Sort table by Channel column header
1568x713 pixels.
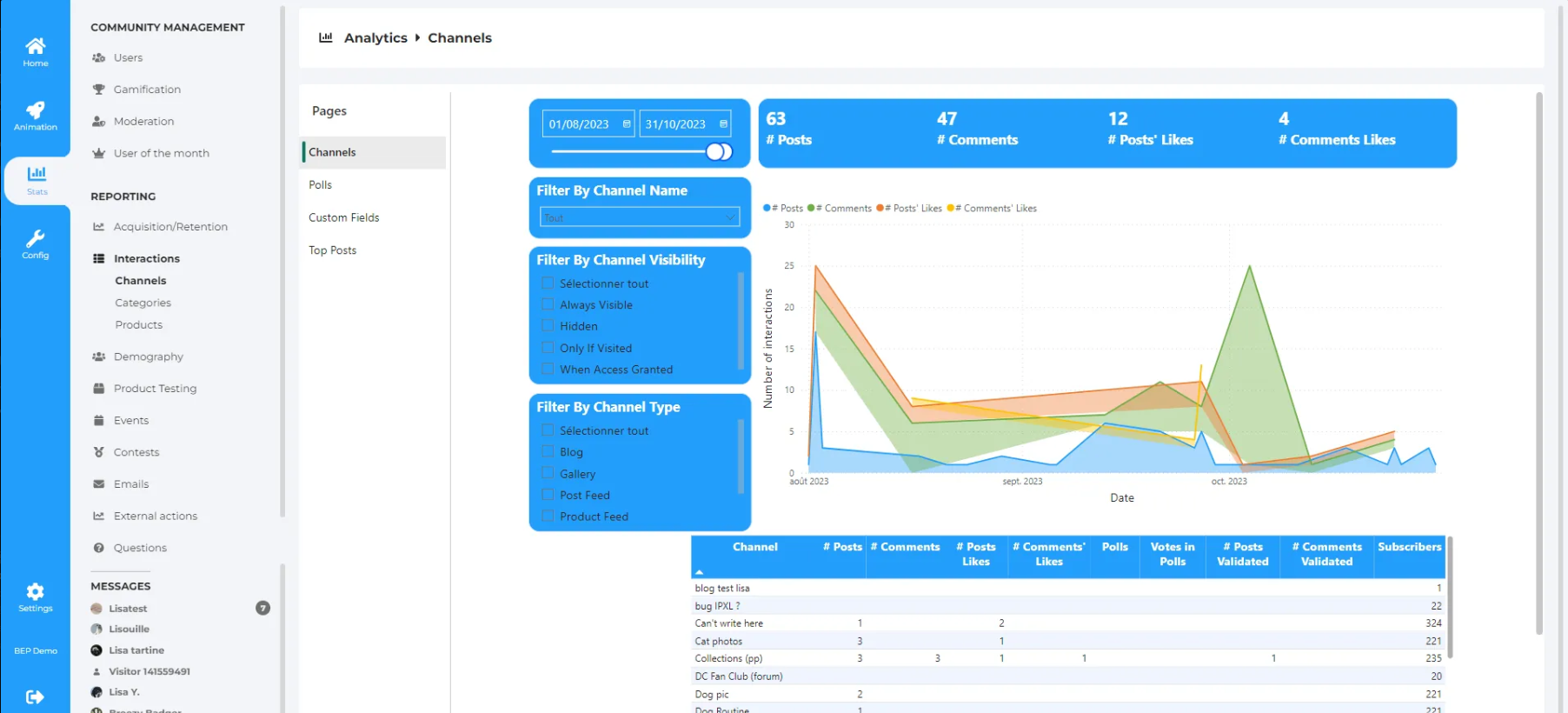click(754, 547)
